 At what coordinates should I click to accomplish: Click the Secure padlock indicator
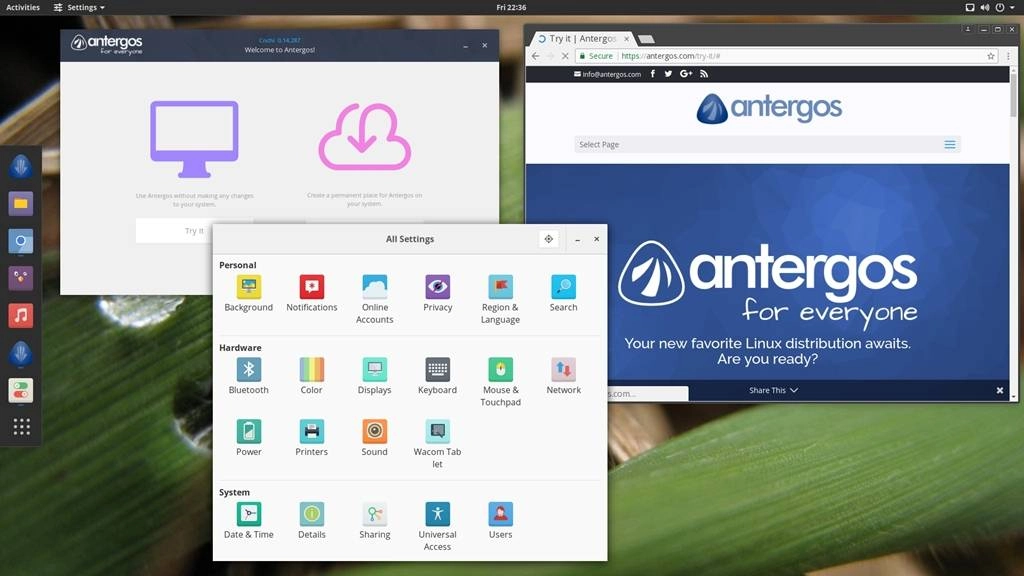pos(596,56)
